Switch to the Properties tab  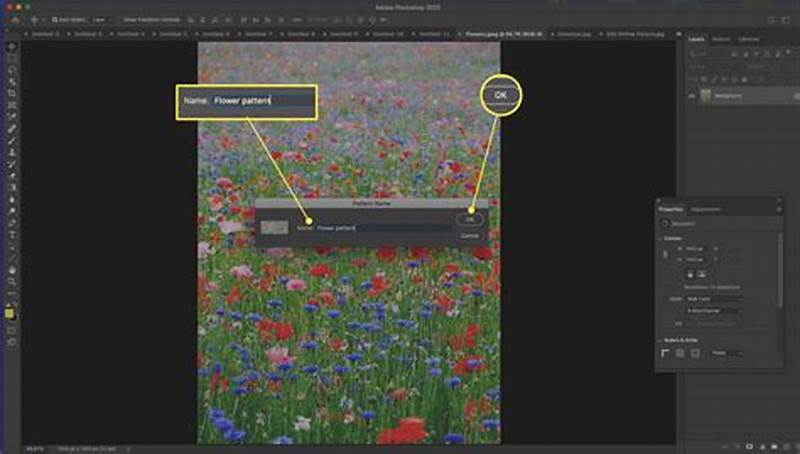point(670,210)
